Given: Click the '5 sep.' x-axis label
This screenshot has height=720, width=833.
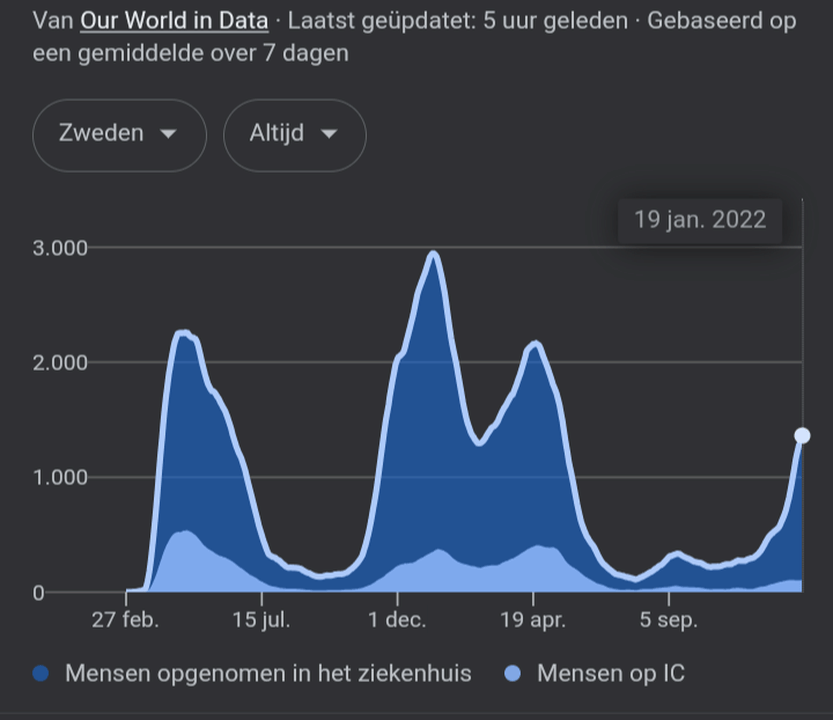Looking at the screenshot, I should [668, 621].
